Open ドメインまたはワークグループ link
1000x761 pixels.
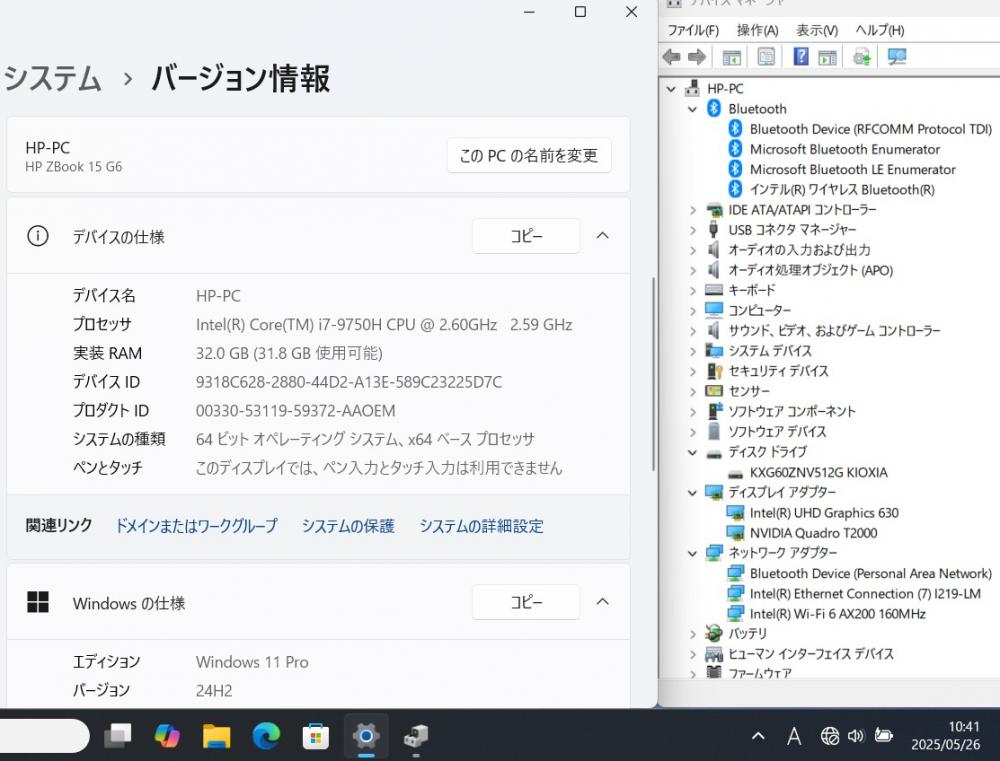point(196,526)
